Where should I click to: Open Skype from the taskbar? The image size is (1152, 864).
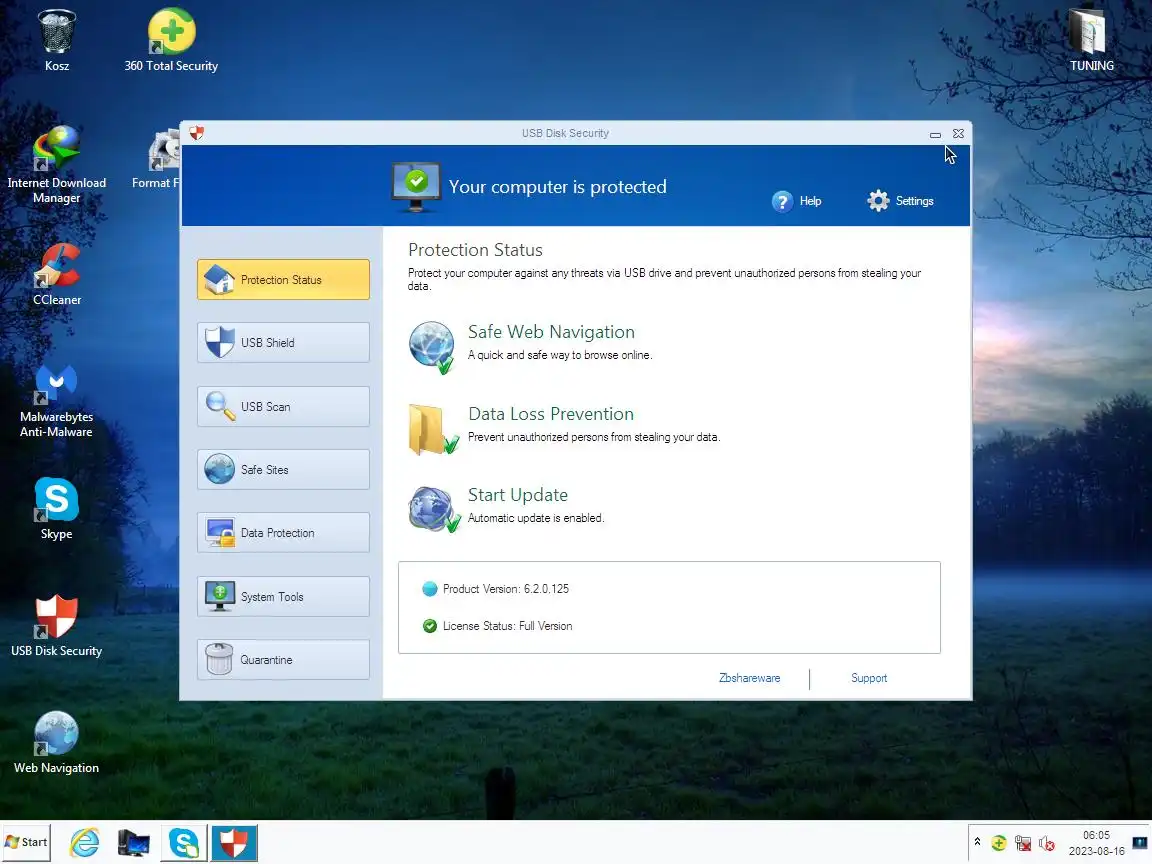[184, 842]
